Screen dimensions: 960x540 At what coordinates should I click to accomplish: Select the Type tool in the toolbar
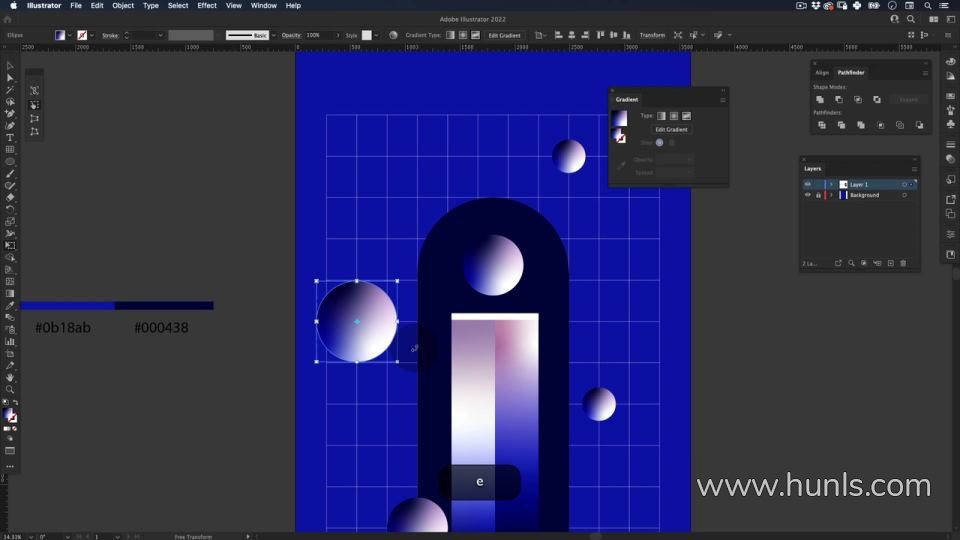(10, 138)
